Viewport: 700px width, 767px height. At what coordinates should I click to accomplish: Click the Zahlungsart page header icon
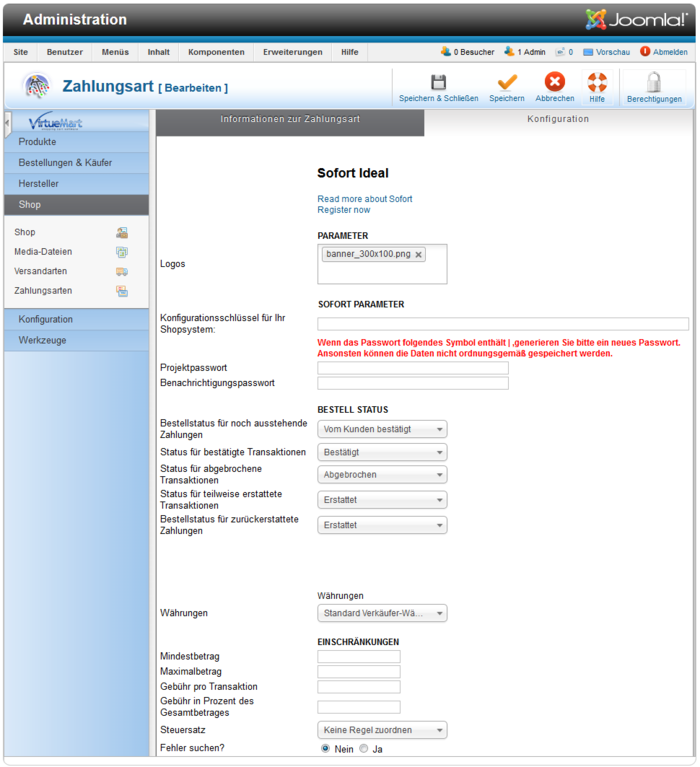coord(37,87)
